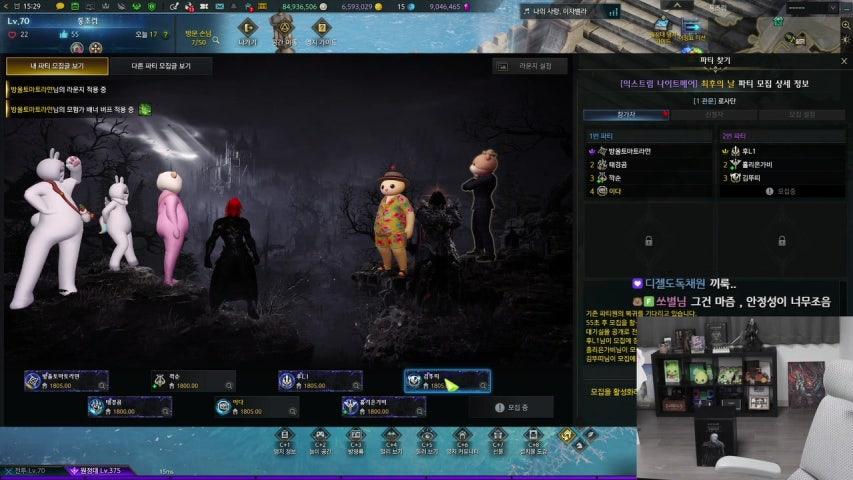Open 라운지 설정 button
This screenshot has width=853, height=480.
pos(530,66)
